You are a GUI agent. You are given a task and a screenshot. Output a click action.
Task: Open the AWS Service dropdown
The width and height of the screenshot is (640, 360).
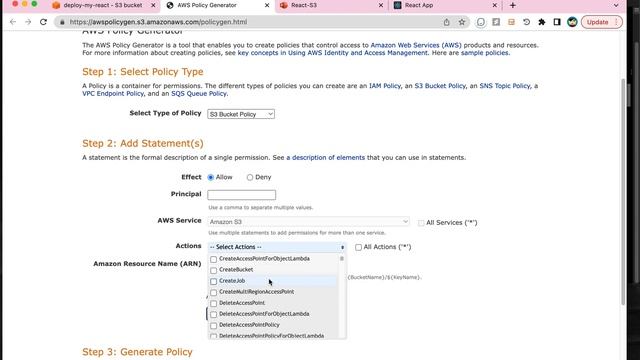[x=309, y=222]
